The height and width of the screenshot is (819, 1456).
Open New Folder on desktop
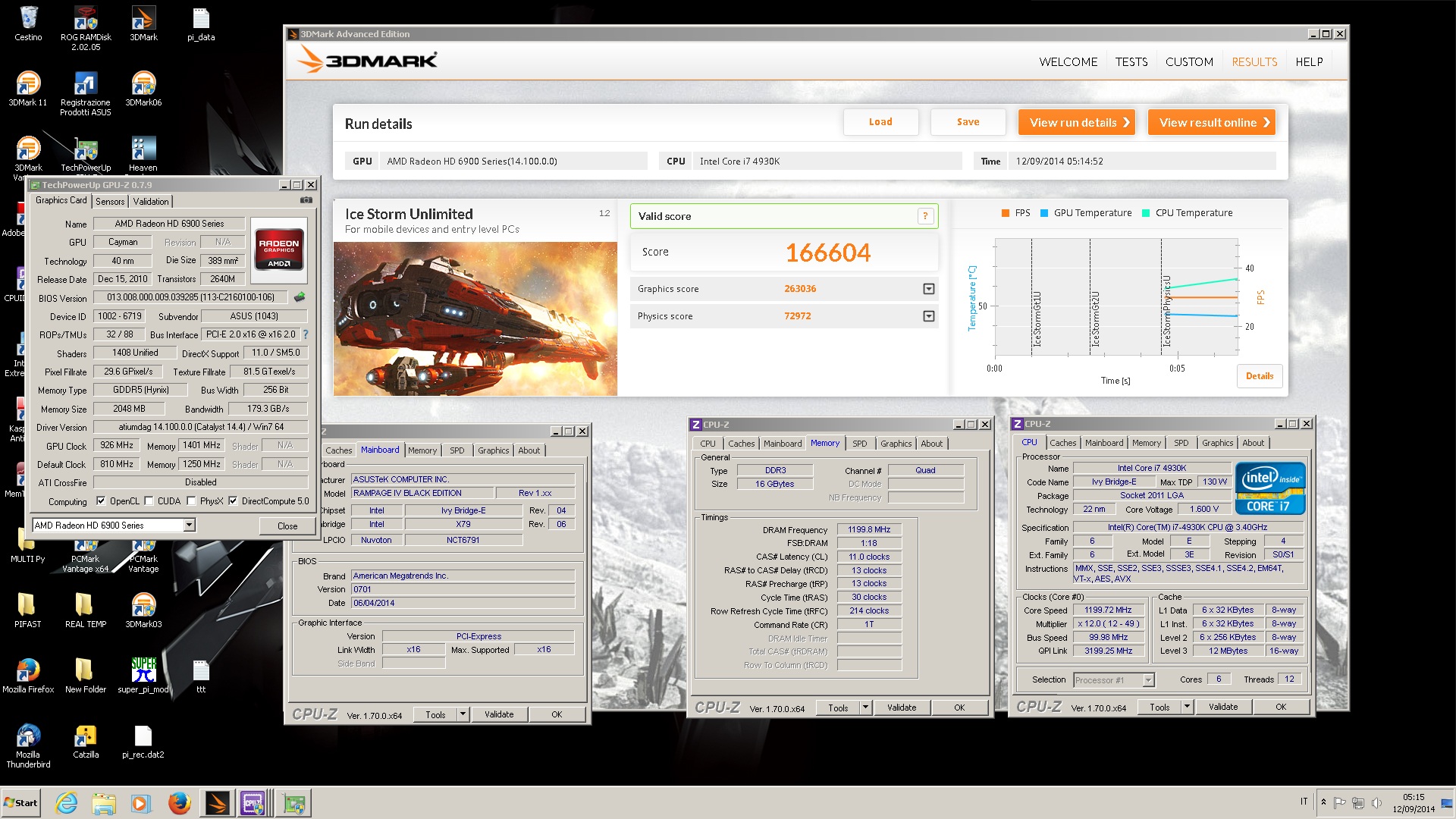coord(86,676)
